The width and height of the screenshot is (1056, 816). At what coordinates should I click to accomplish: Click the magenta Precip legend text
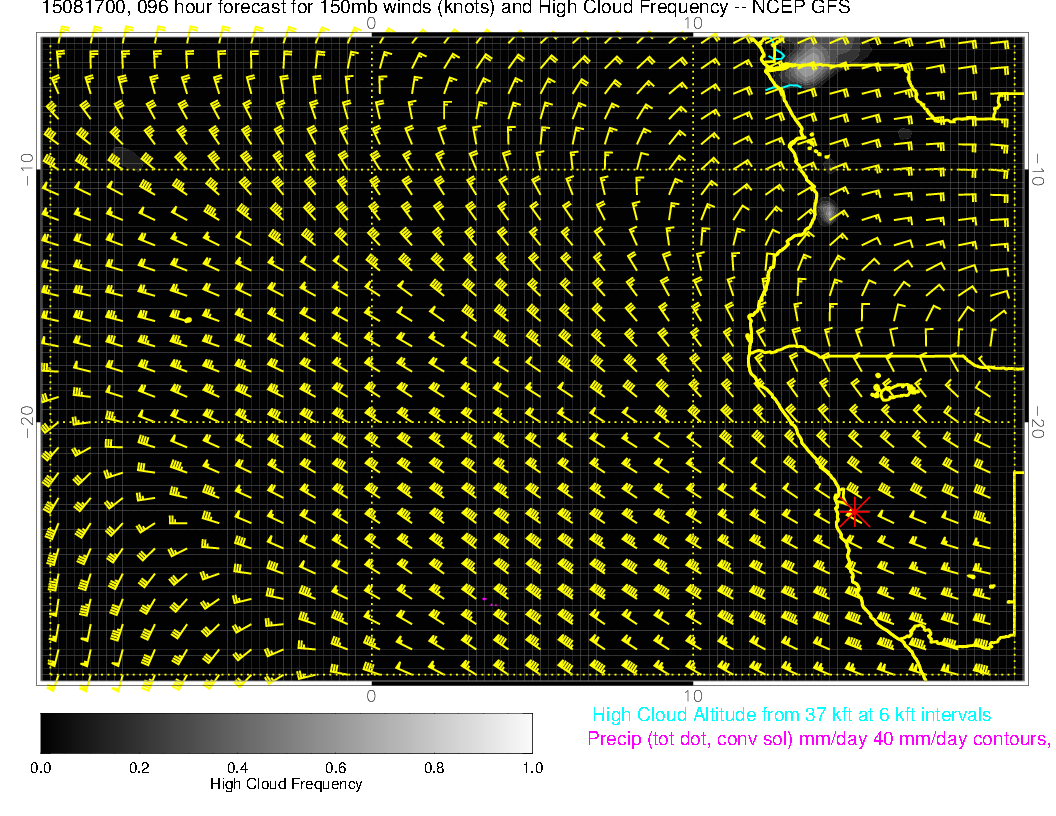pos(817,740)
